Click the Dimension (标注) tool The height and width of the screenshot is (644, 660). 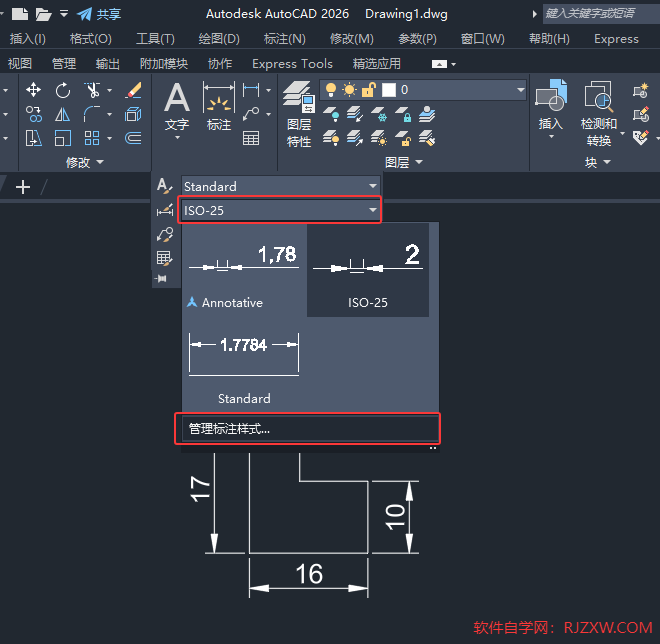click(219, 105)
